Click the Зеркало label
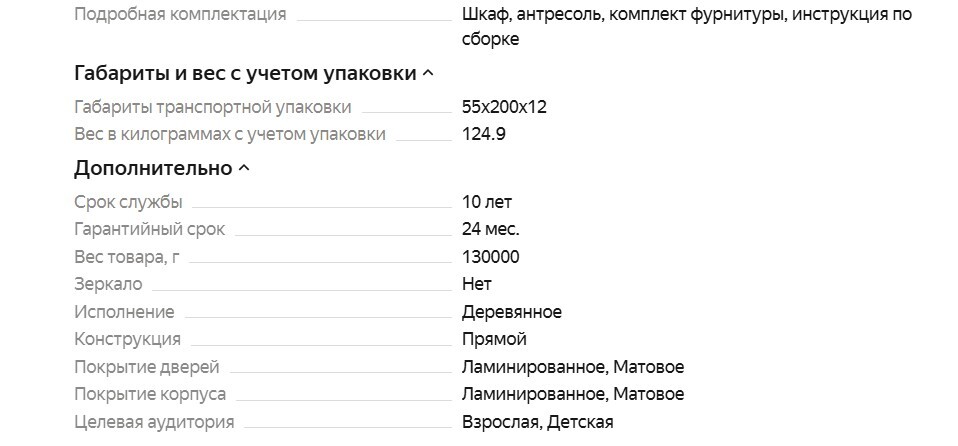 click(x=108, y=284)
